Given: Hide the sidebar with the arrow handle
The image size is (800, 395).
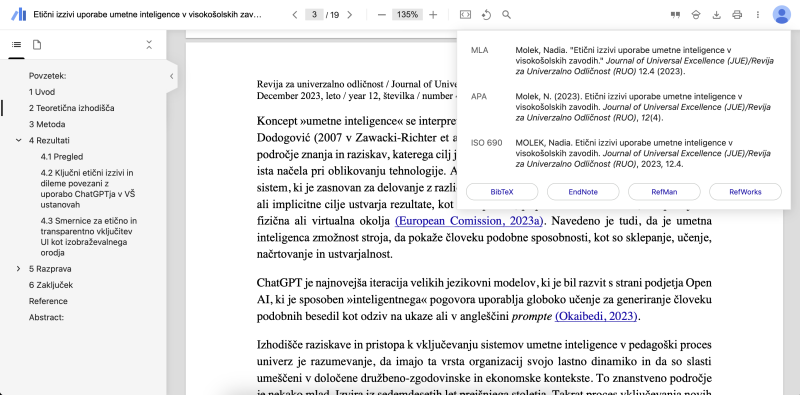Looking at the screenshot, I should (171, 76).
